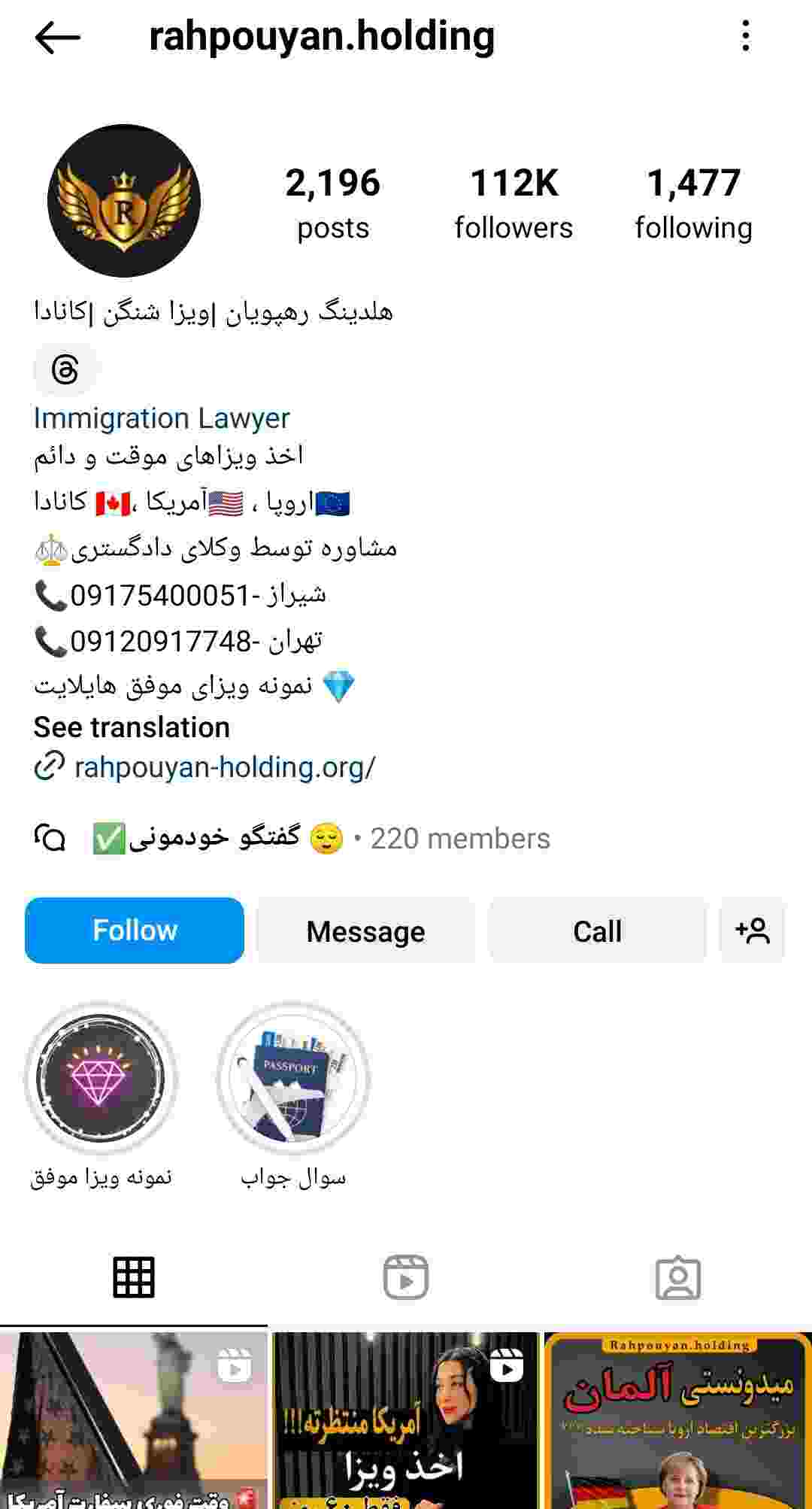Image resolution: width=812 pixels, height=1509 pixels.
Task: Open rahpouyan-holding.org website link
Action: coord(224,767)
